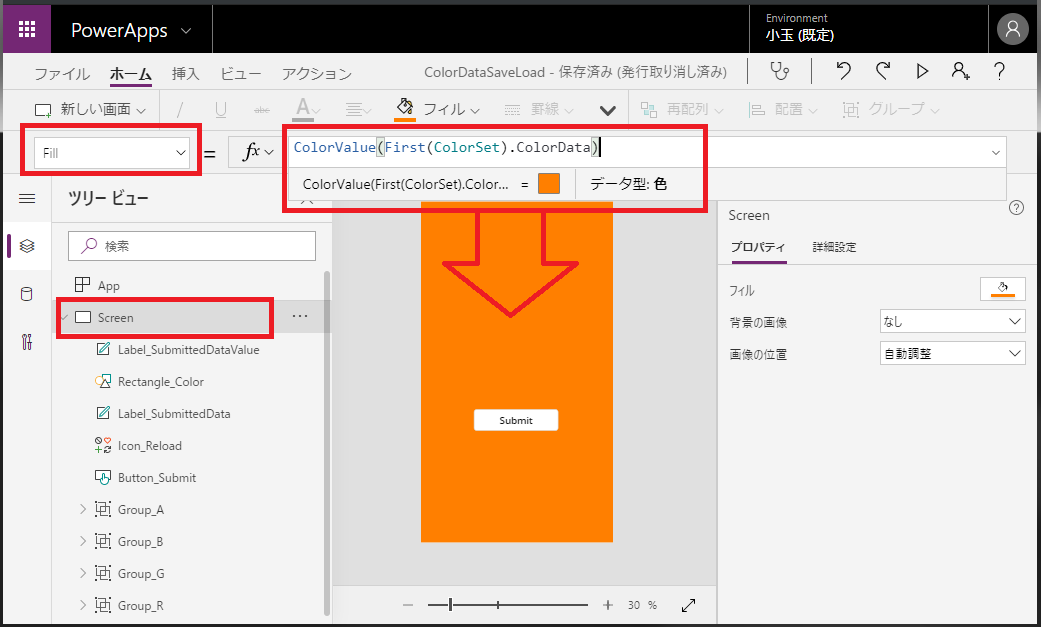Open help question mark in toolbar
Image resolution: width=1041 pixels, height=627 pixels.
pos(999,71)
